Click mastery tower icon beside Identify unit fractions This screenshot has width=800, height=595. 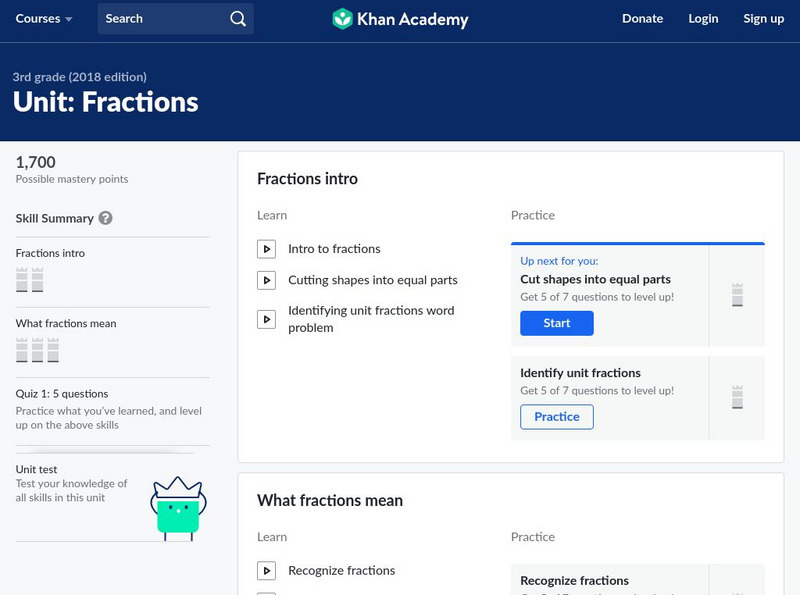pyautogui.click(x=737, y=397)
